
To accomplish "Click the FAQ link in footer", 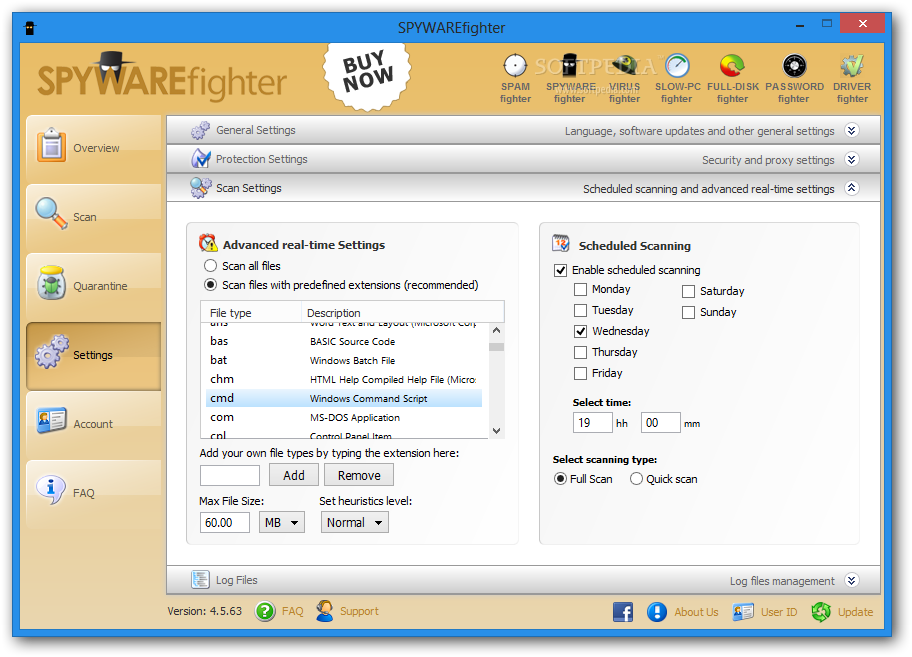I will click(x=293, y=611).
